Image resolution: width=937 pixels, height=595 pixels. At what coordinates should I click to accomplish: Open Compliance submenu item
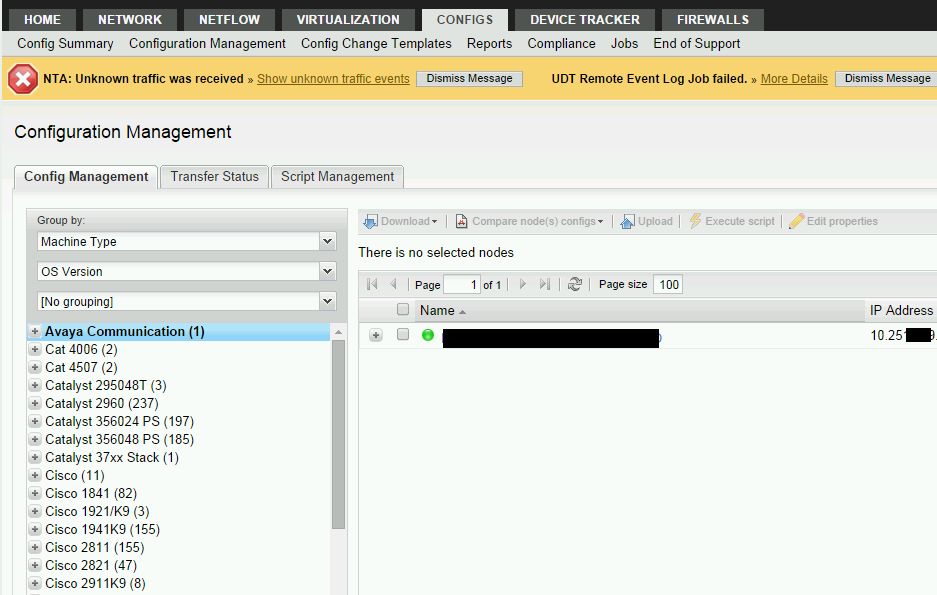click(561, 44)
